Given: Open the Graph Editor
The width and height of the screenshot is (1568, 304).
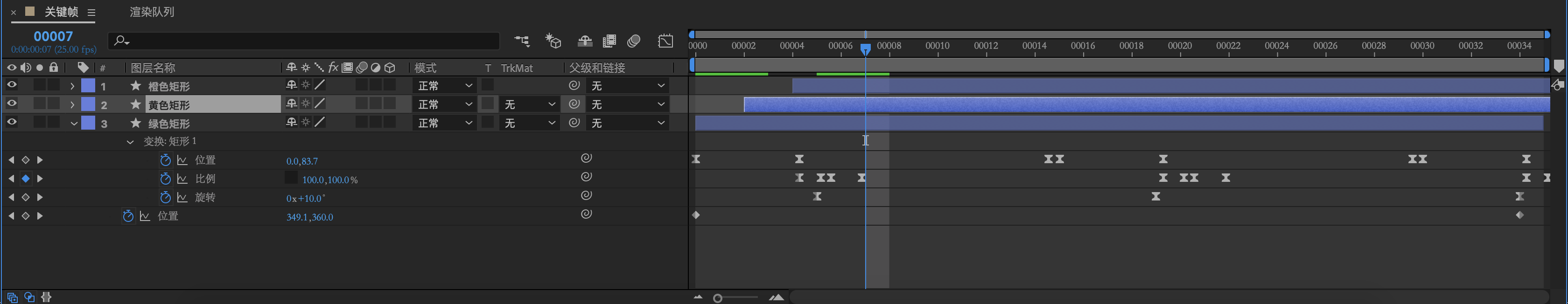Looking at the screenshot, I should click(665, 41).
